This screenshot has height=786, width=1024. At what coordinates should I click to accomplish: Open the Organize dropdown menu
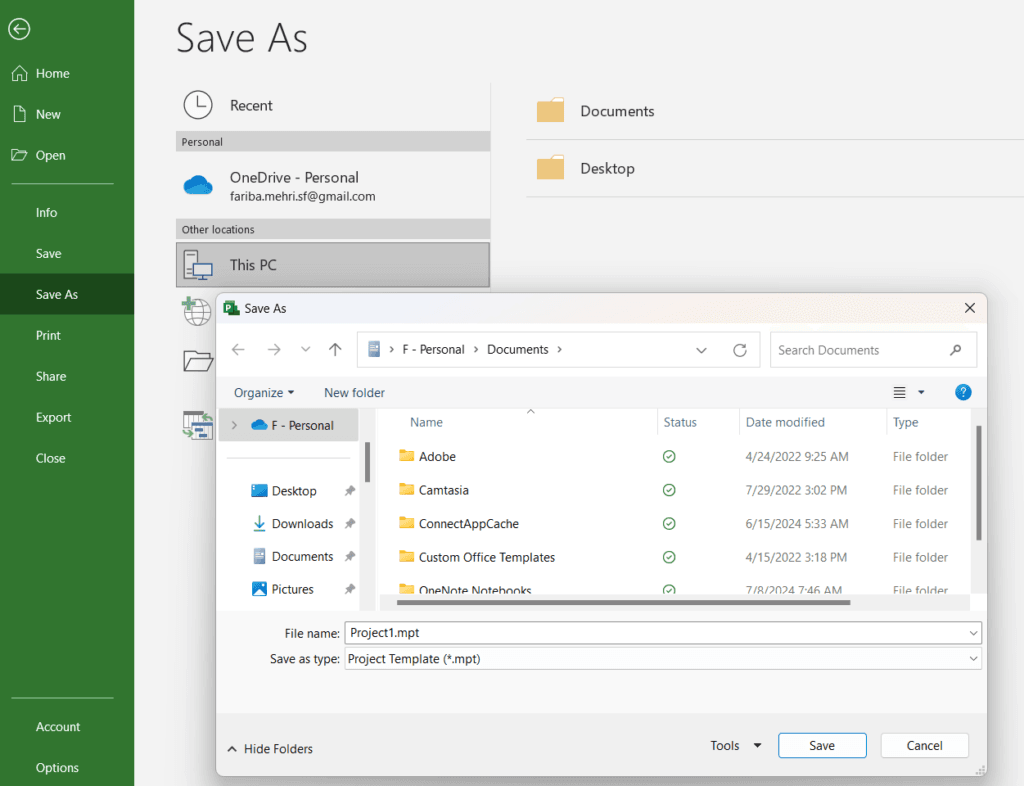[263, 392]
